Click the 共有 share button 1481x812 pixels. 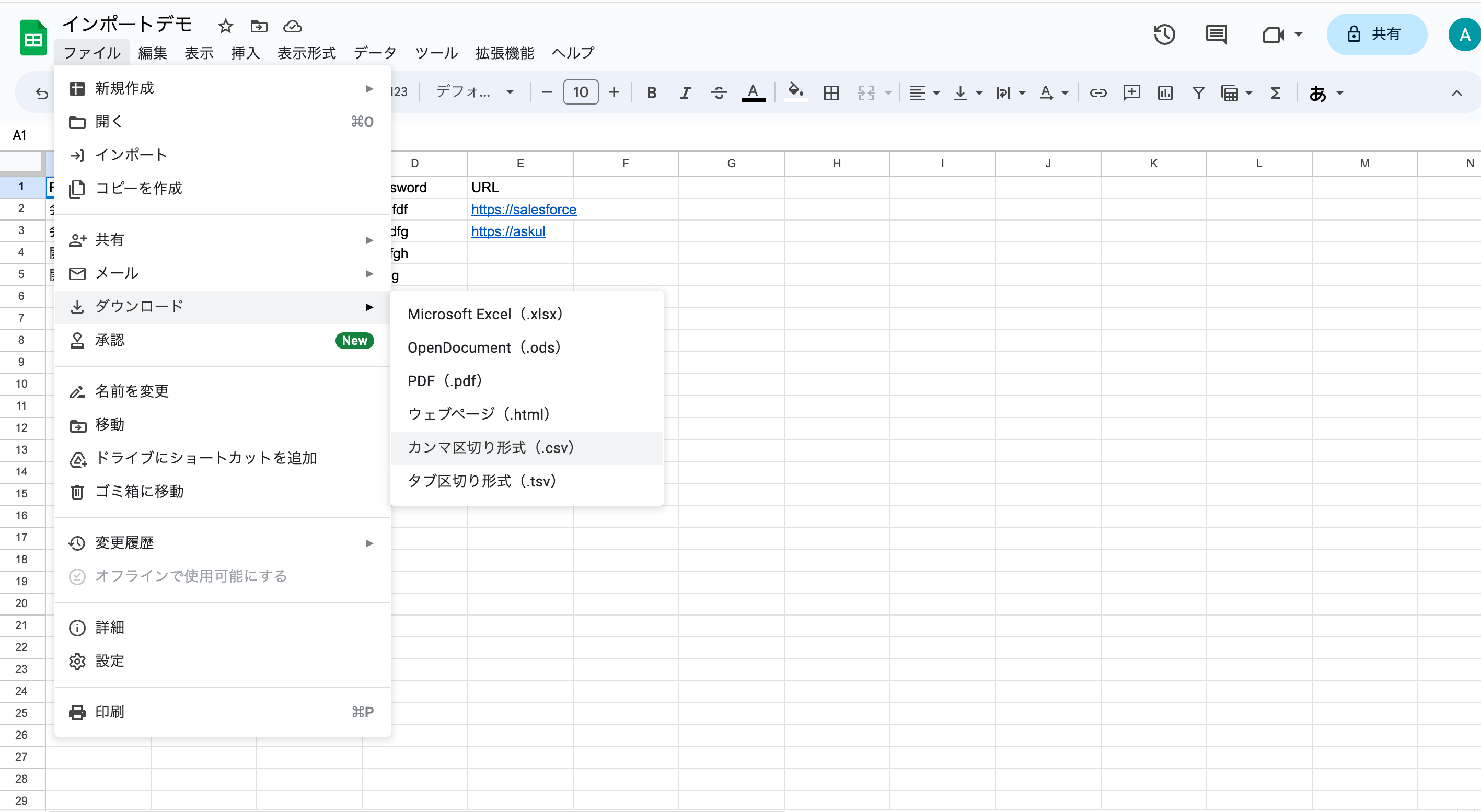(x=1376, y=34)
